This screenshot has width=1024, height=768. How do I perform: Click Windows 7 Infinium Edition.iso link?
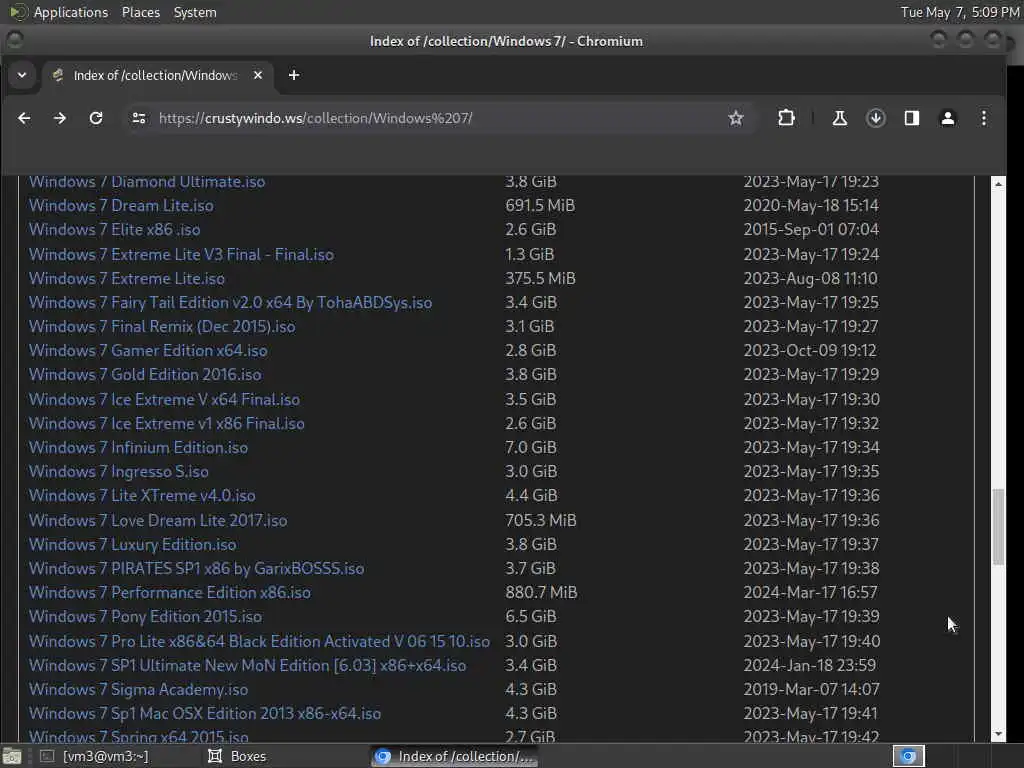click(138, 448)
